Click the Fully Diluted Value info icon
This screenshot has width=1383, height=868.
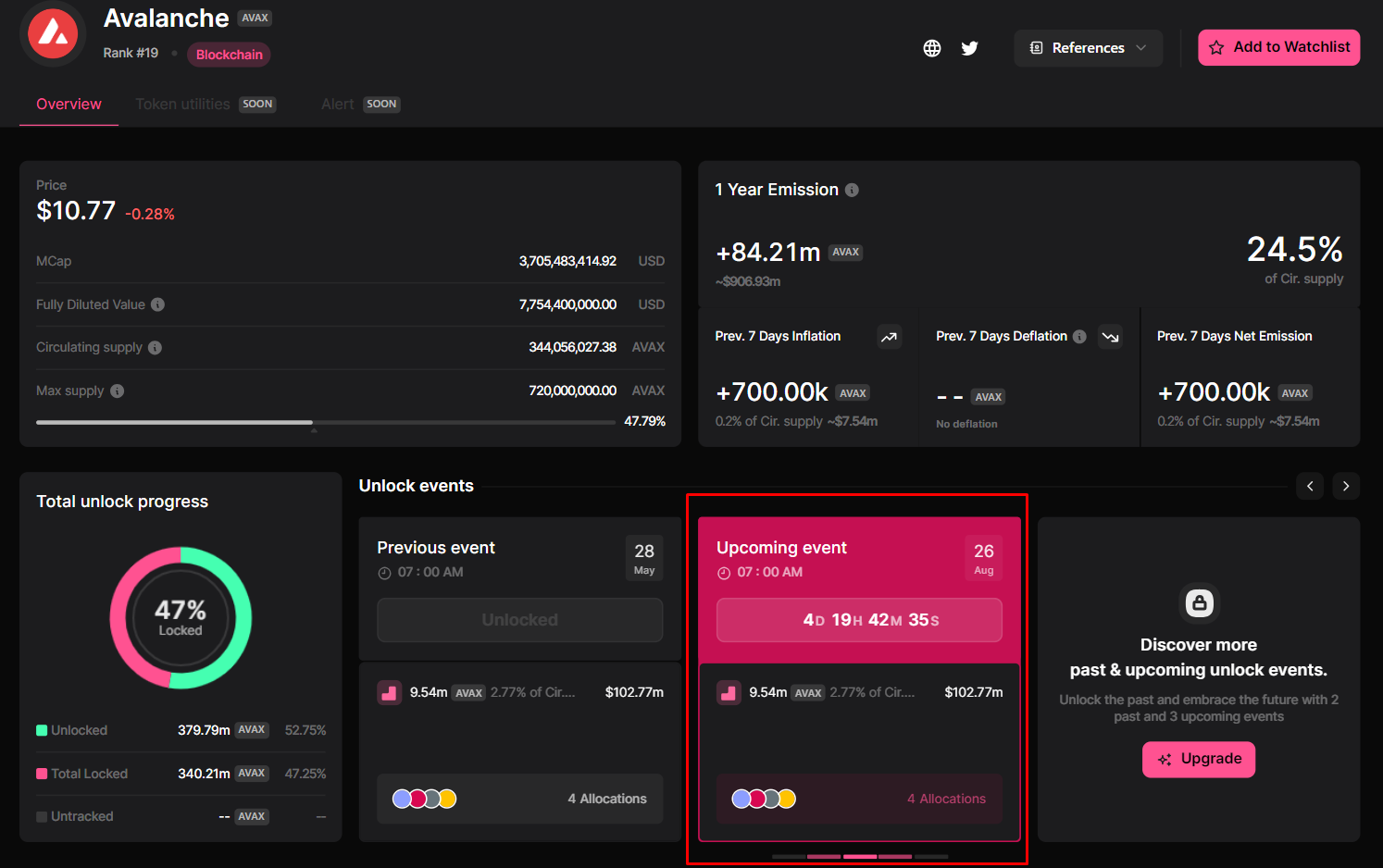158,304
